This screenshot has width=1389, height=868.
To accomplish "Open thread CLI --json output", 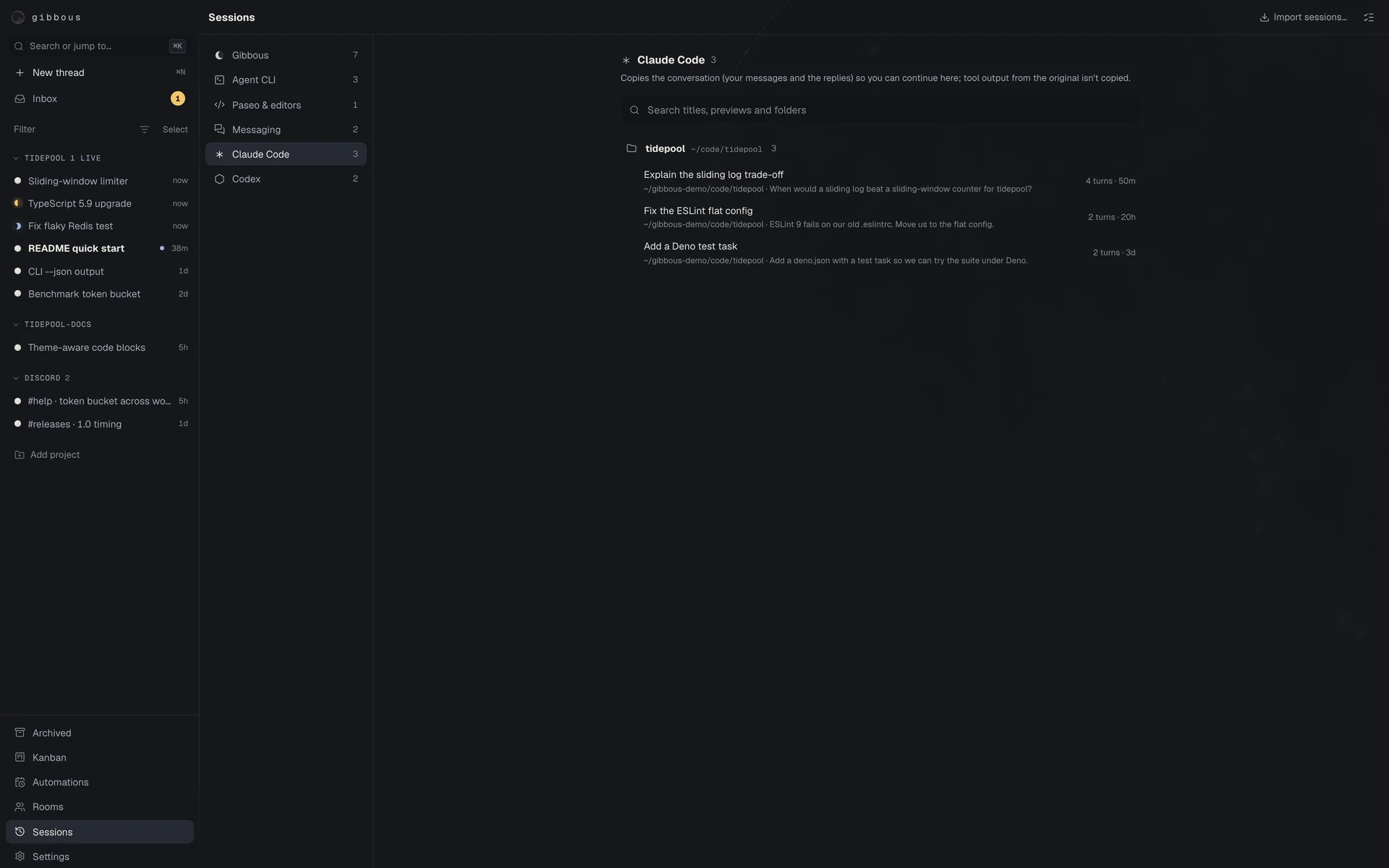I will [x=100, y=271].
